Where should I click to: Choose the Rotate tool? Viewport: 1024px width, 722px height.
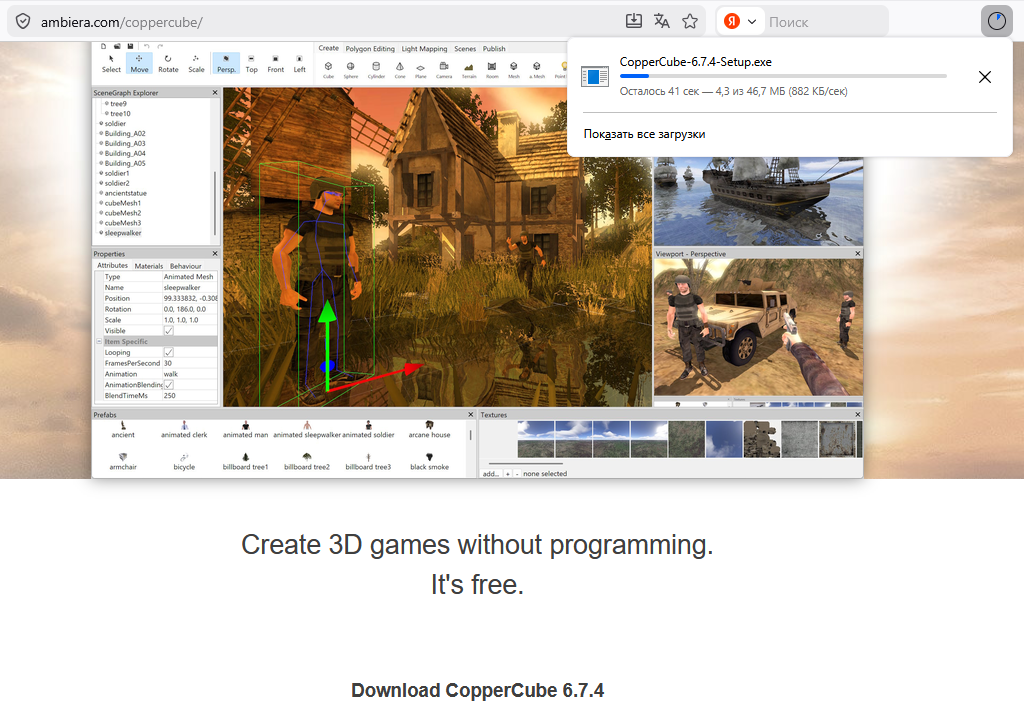pyautogui.click(x=168, y=63)
